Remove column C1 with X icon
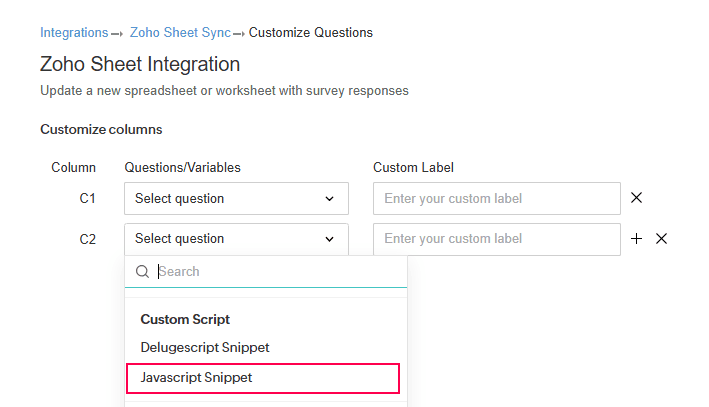The image size is (709, 407). (637, 198)
